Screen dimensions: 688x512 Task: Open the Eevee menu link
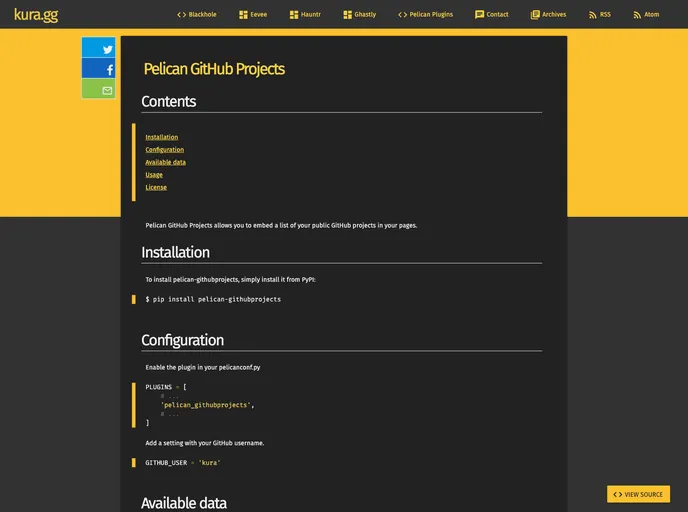tap(259, 14)
